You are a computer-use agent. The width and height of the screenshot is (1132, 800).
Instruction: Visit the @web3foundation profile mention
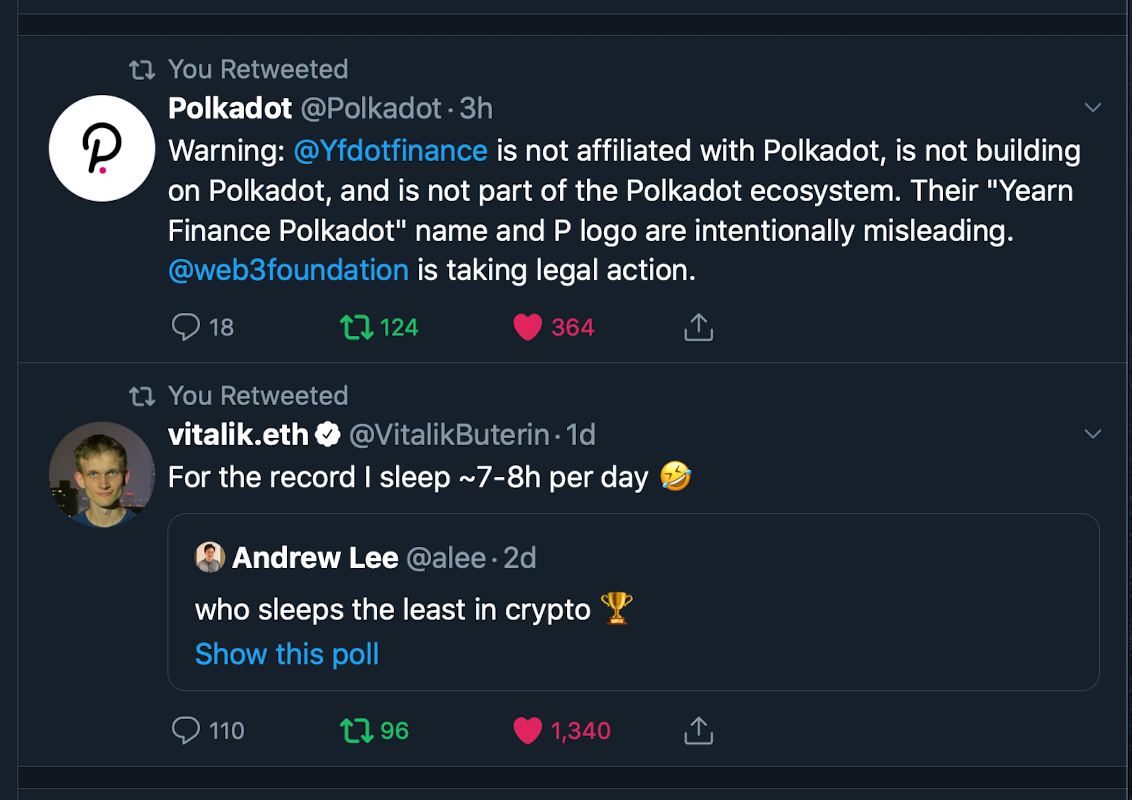288,270
